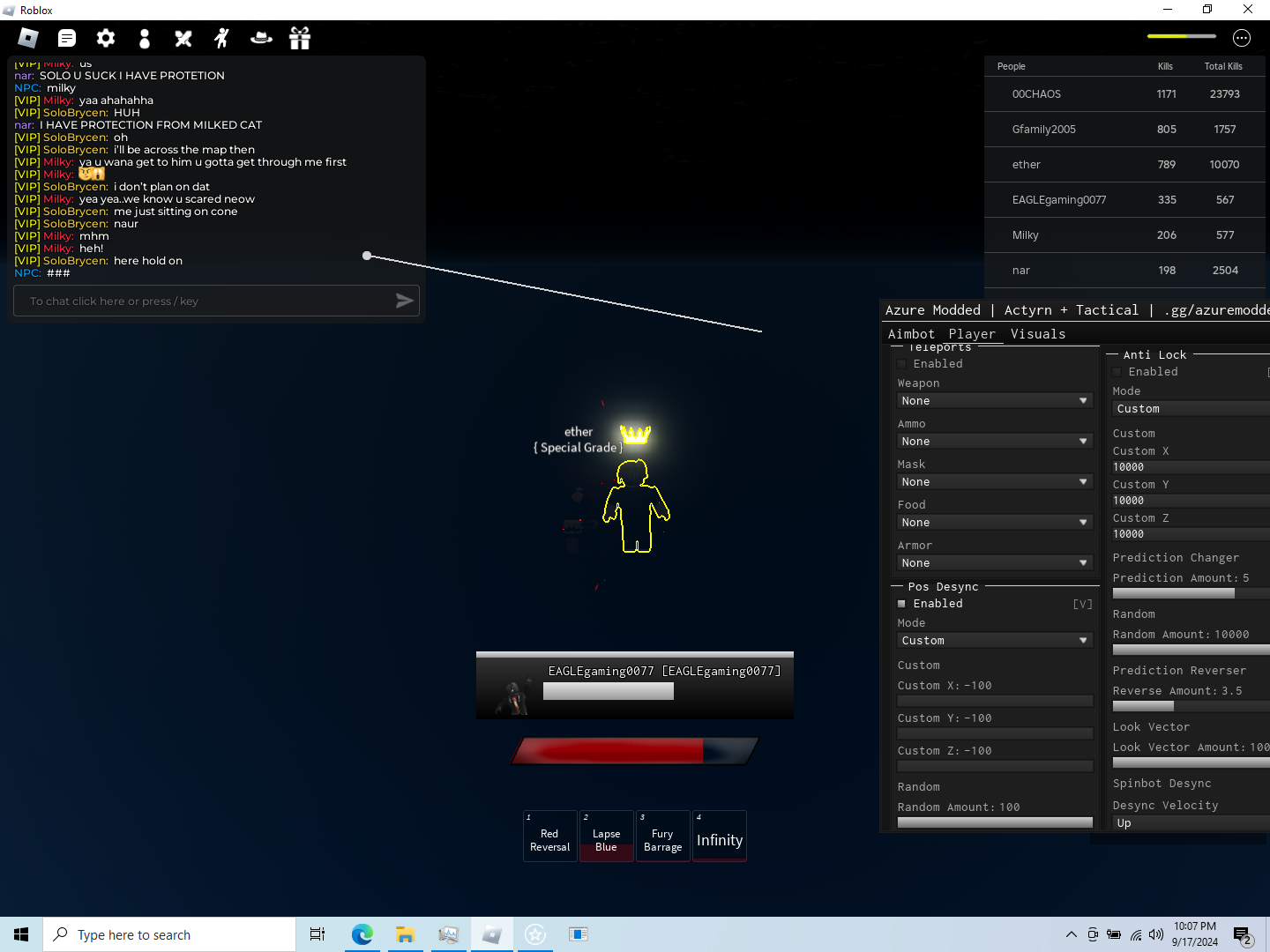This screenshot has width=1270, height=952.
Task: Select EAGLEgaming0077 in the leaderboard
Action: pyautogui.click(x=1125, y=200)
